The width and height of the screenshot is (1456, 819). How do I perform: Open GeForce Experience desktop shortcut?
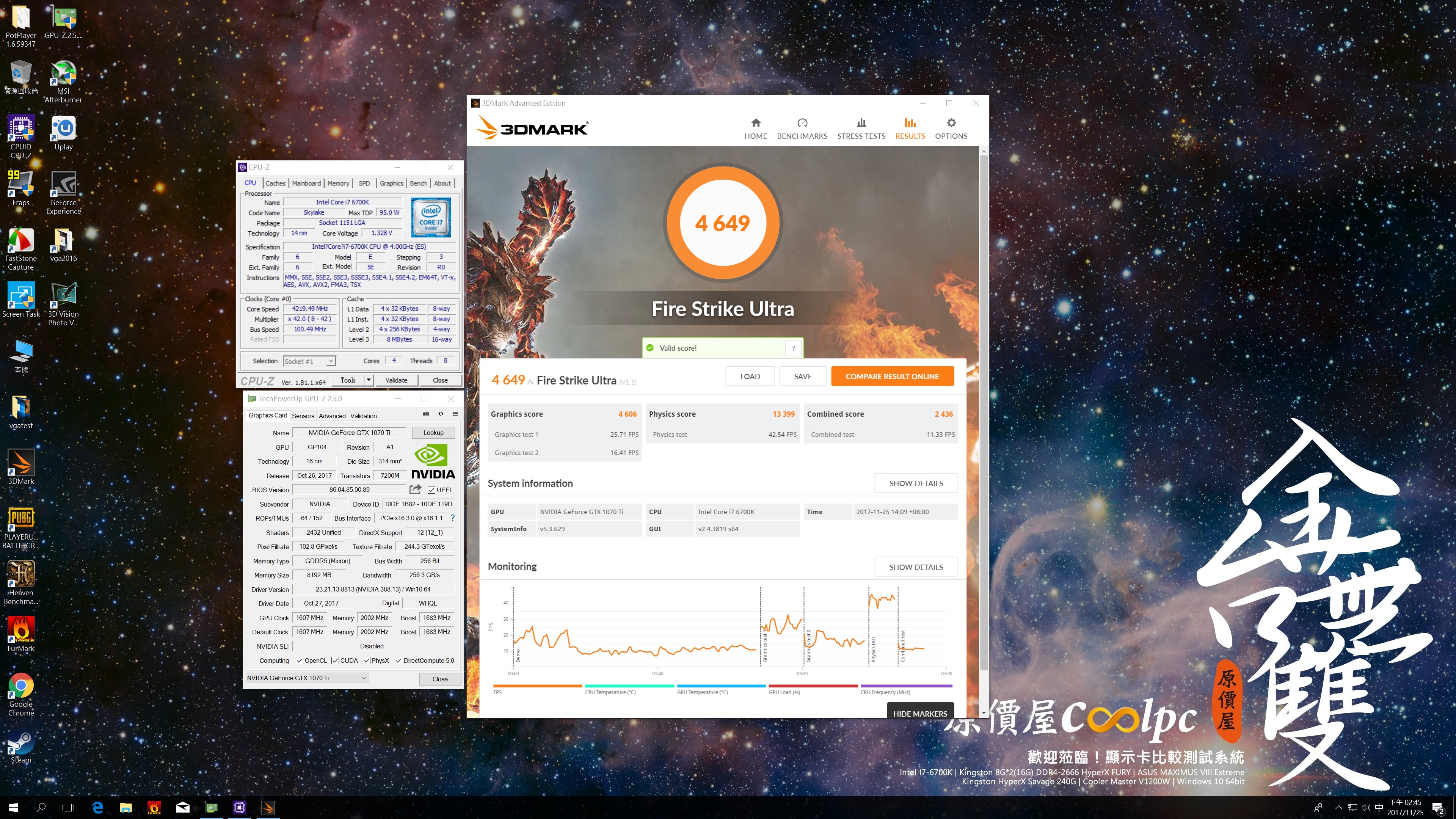pyautogui.click(x=63, y=193)
